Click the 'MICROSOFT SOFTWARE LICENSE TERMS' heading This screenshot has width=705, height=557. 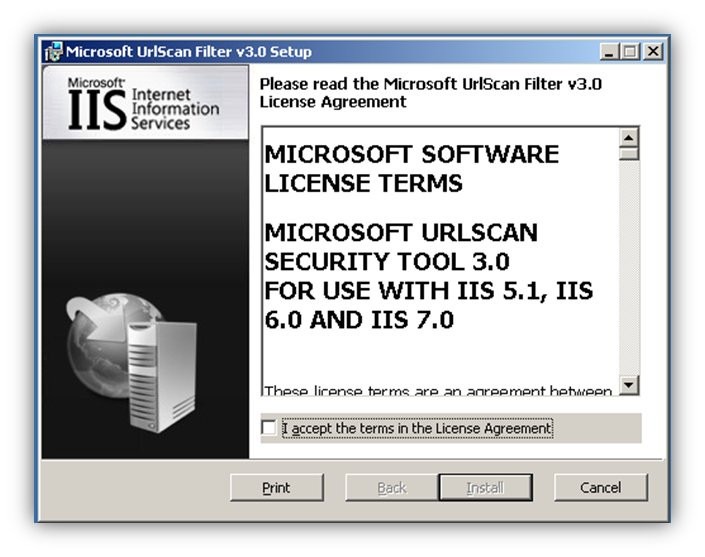(x=411, y=169)
